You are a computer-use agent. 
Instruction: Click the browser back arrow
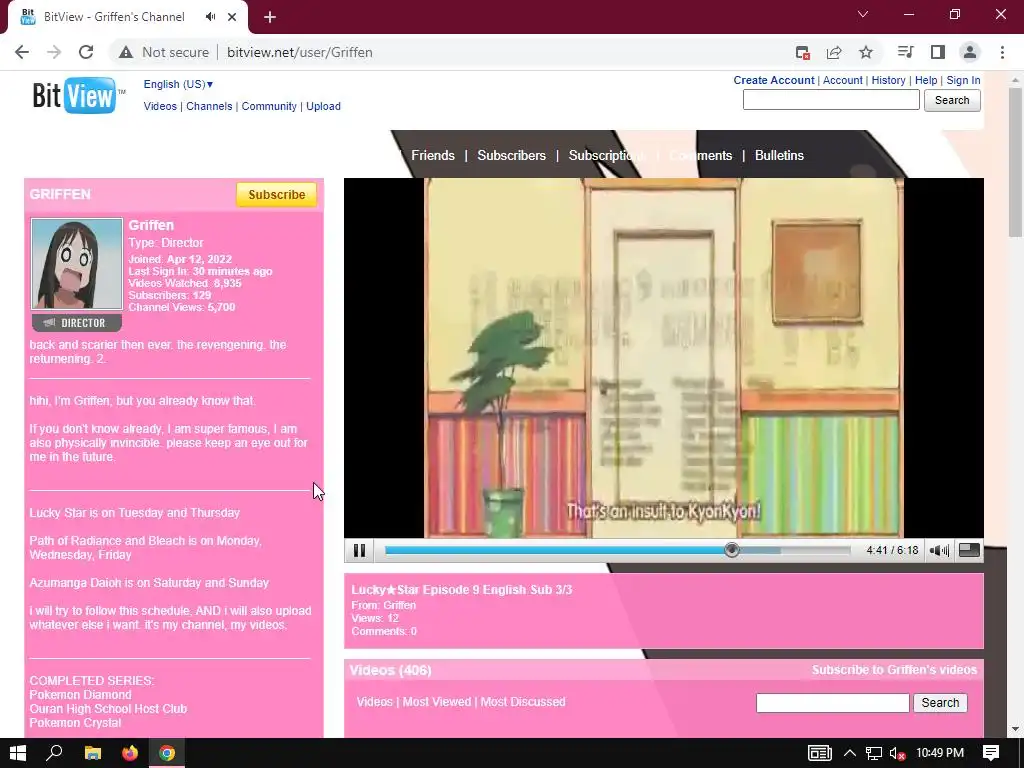(x=22, y=52)
